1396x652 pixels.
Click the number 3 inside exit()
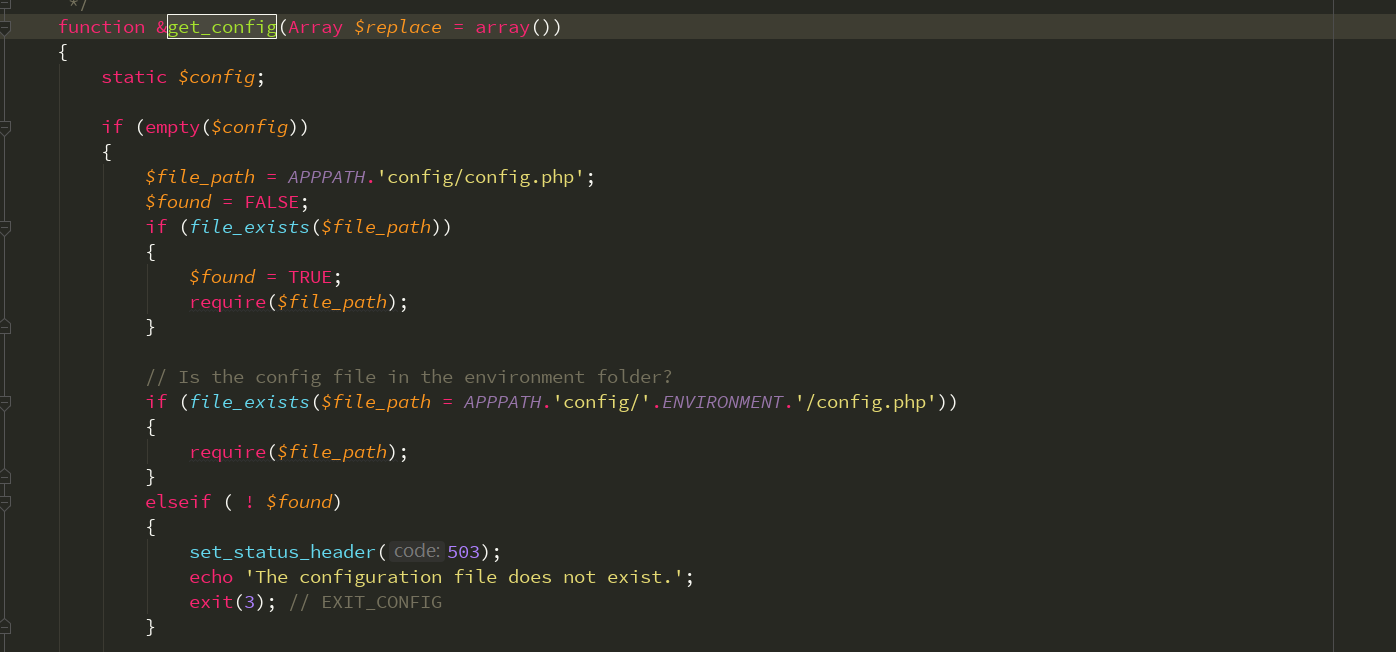250,602
